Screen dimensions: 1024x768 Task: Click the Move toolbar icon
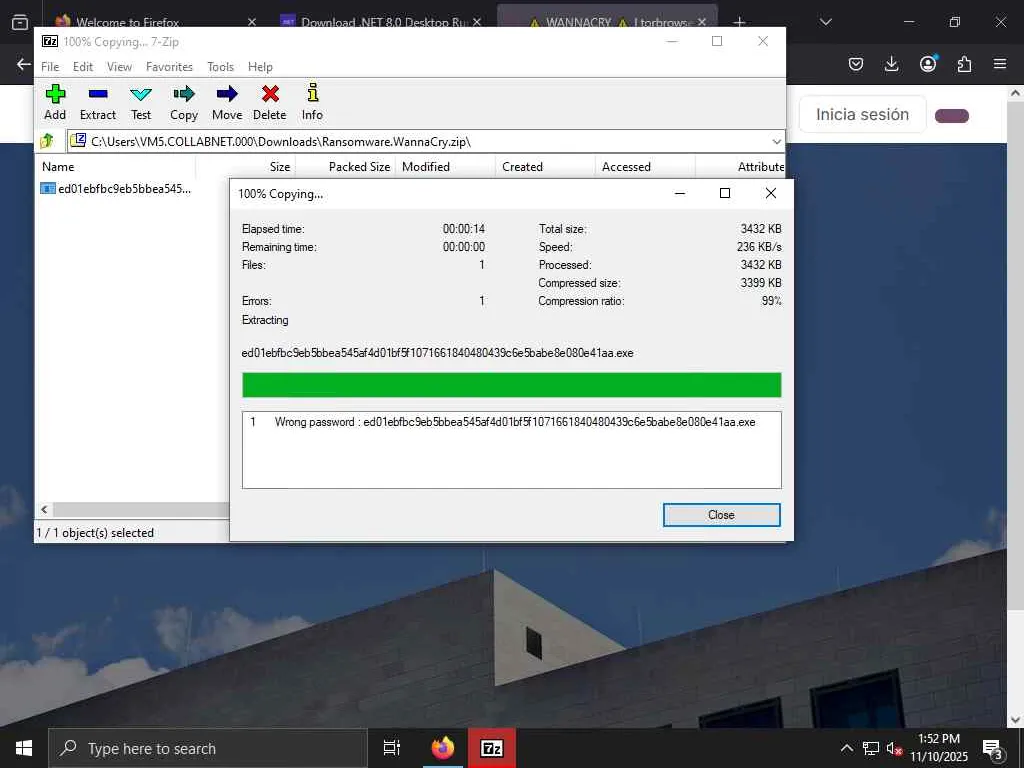[227, 103]
